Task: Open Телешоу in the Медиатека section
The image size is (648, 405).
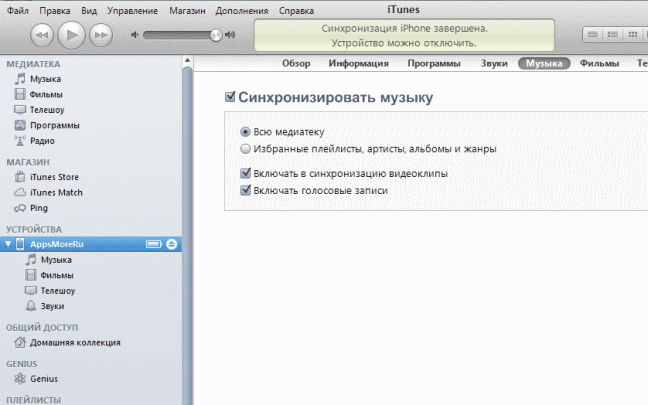Action: [x=47, y=110]
